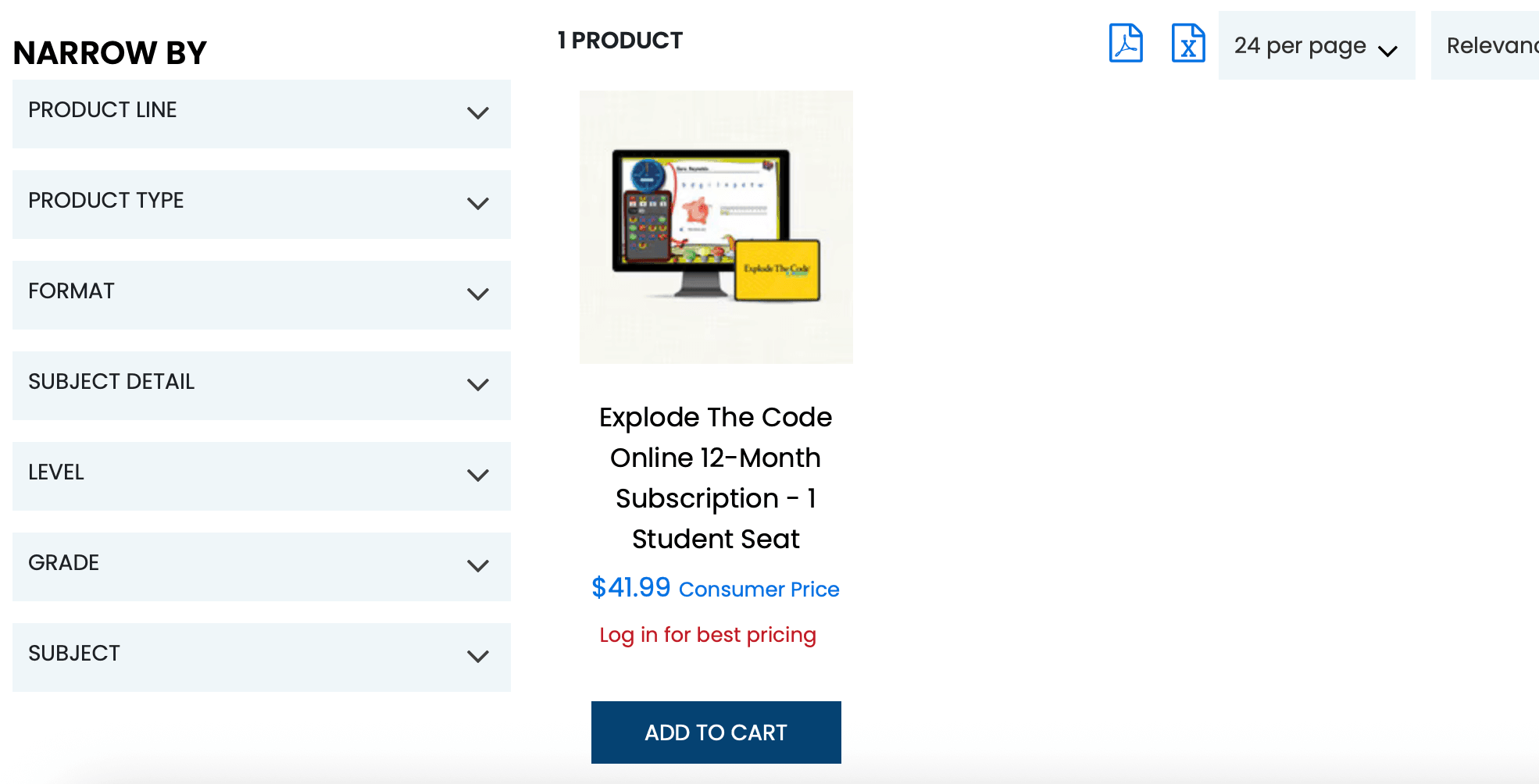Click the 1 PRODUCT count heading
Viewport: 1539px width, 784px height.
pos(620,40)
